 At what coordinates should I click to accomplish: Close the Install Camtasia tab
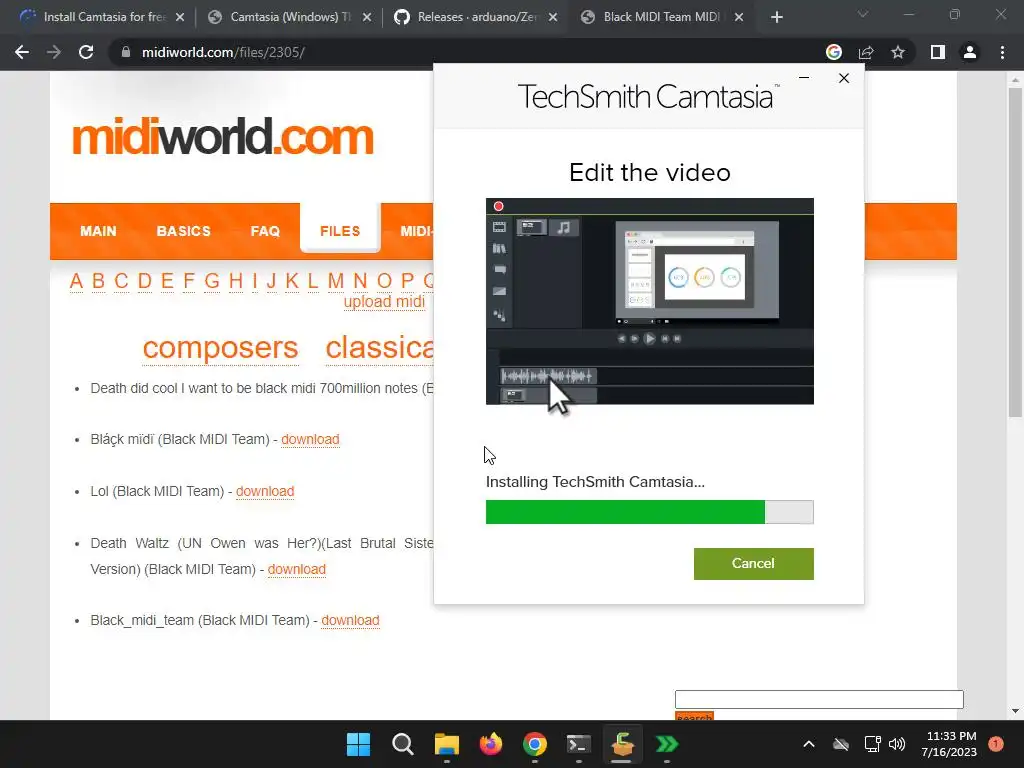point(180,17)
